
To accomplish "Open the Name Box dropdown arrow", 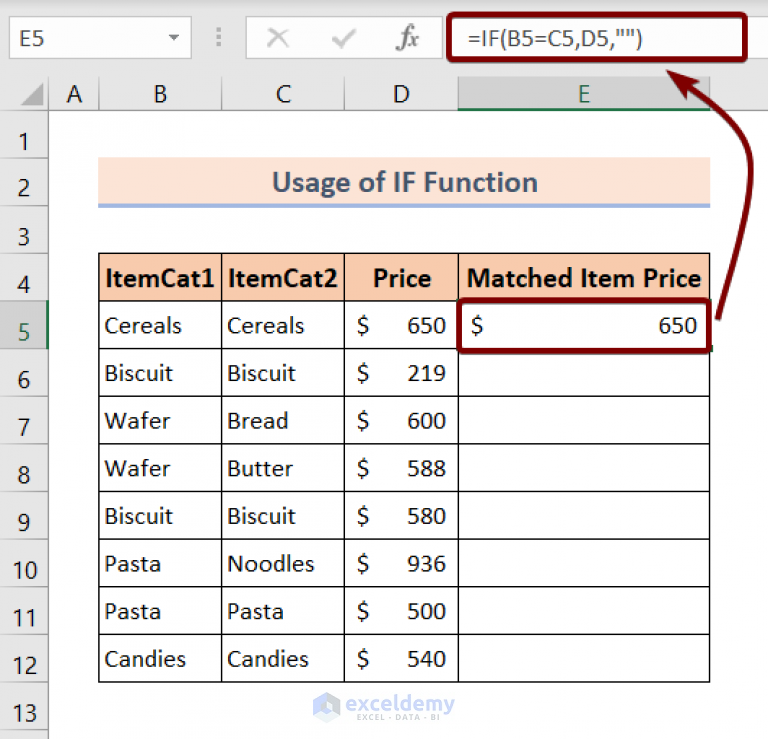I will [173, 38].
